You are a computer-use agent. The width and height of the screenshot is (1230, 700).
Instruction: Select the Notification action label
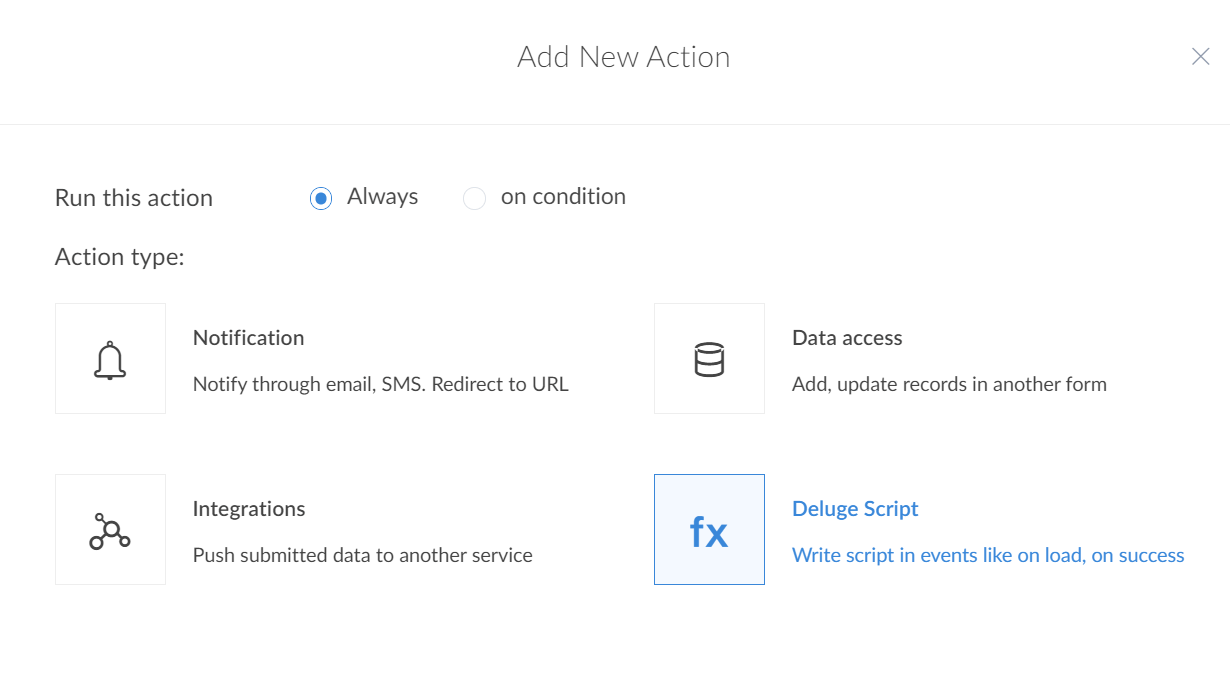[248, 338]
